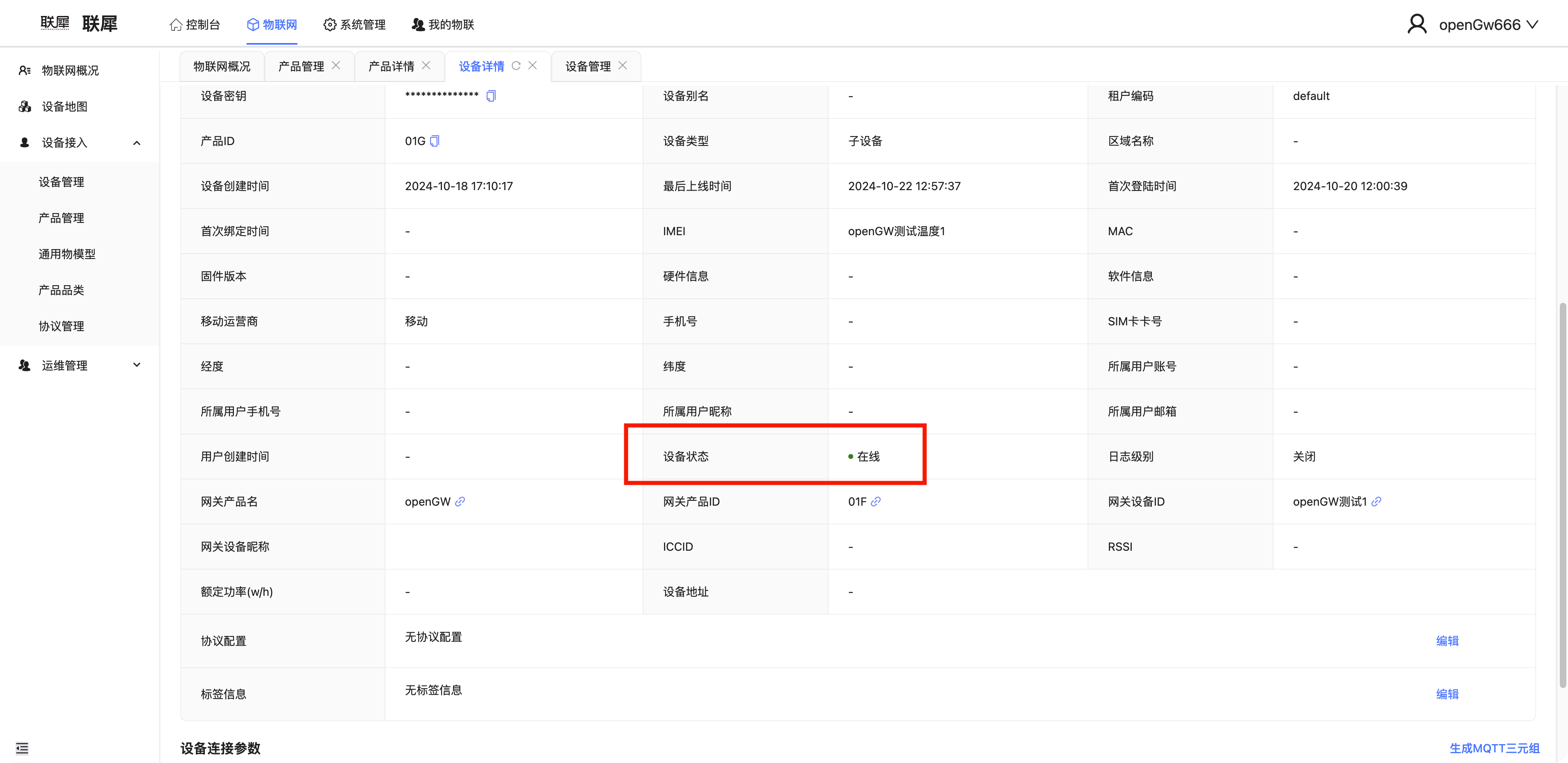Refresh the 设备详情 tab

coord(516,66)
